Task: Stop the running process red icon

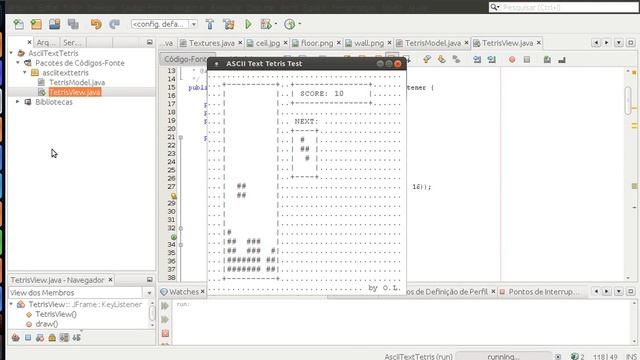Action: point(165,333)
